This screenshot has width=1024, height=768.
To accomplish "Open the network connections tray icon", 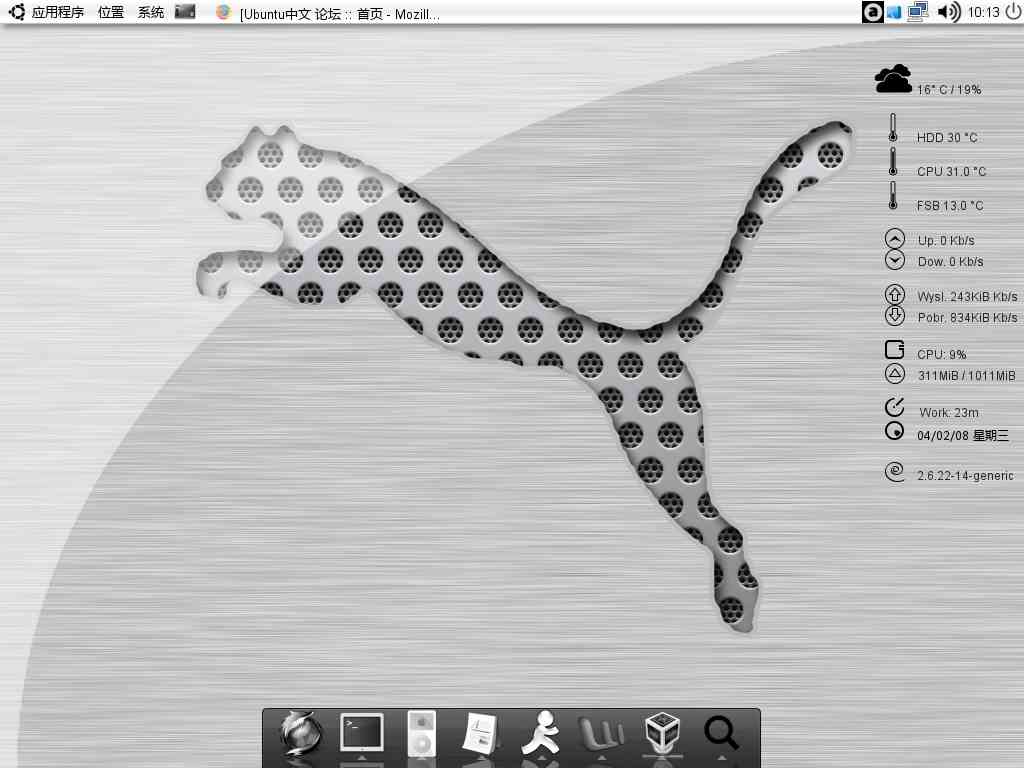I will (918, 12).
